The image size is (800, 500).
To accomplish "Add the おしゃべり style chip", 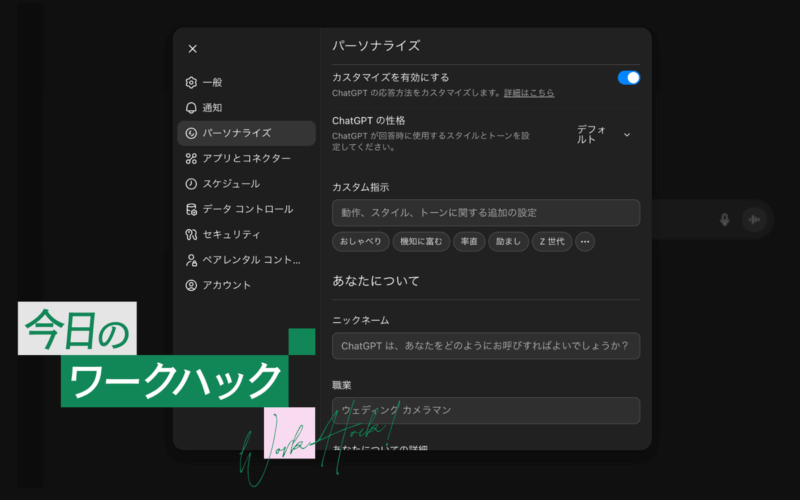I will (360, 241).
